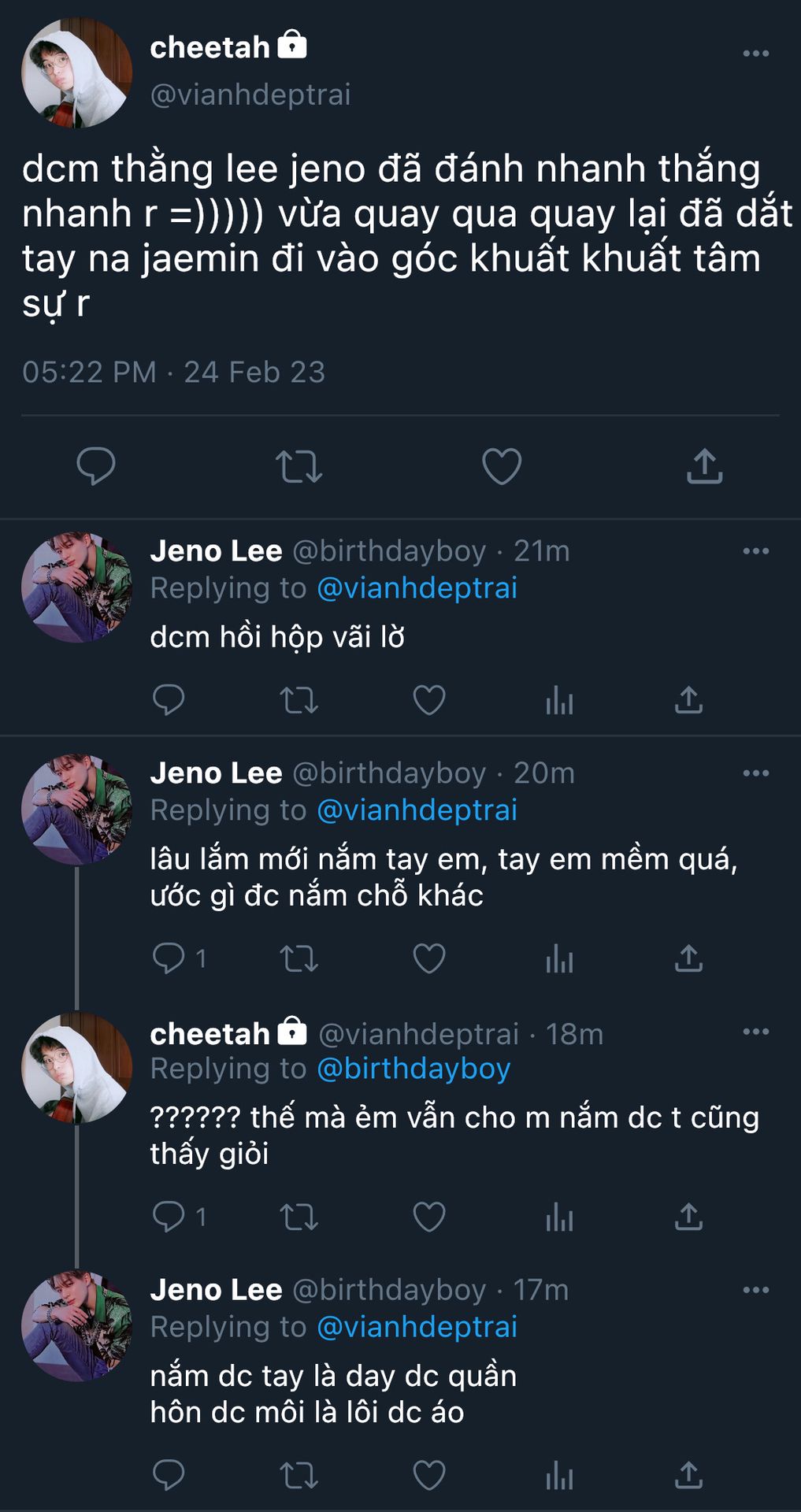801x1512 pixels.
Task: Retweet the main cheetah tweet
Action: [x=299, y=466]
